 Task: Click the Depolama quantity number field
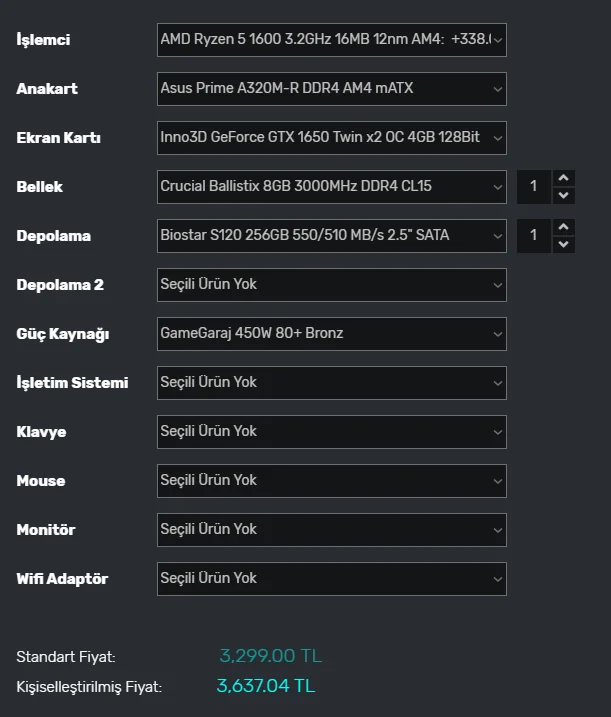[x=534, y=236]
